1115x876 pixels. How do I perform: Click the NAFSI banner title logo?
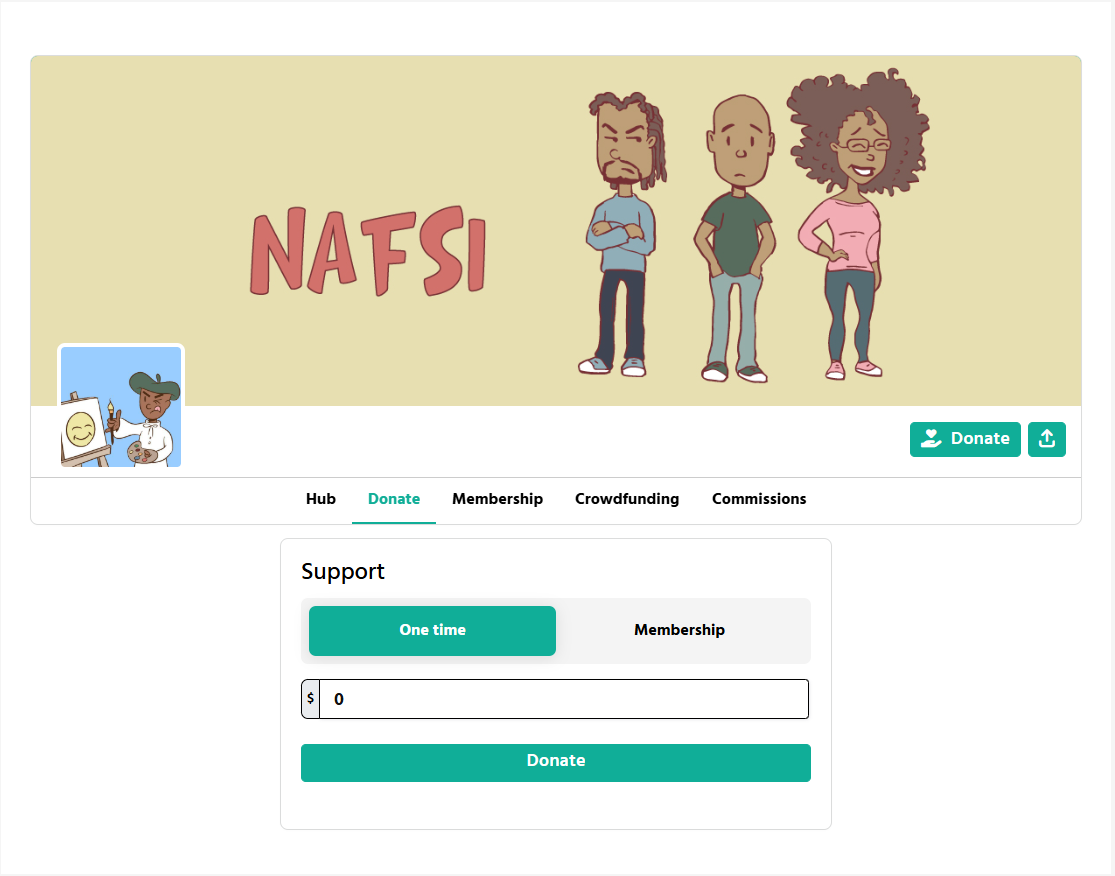[368, 251]
